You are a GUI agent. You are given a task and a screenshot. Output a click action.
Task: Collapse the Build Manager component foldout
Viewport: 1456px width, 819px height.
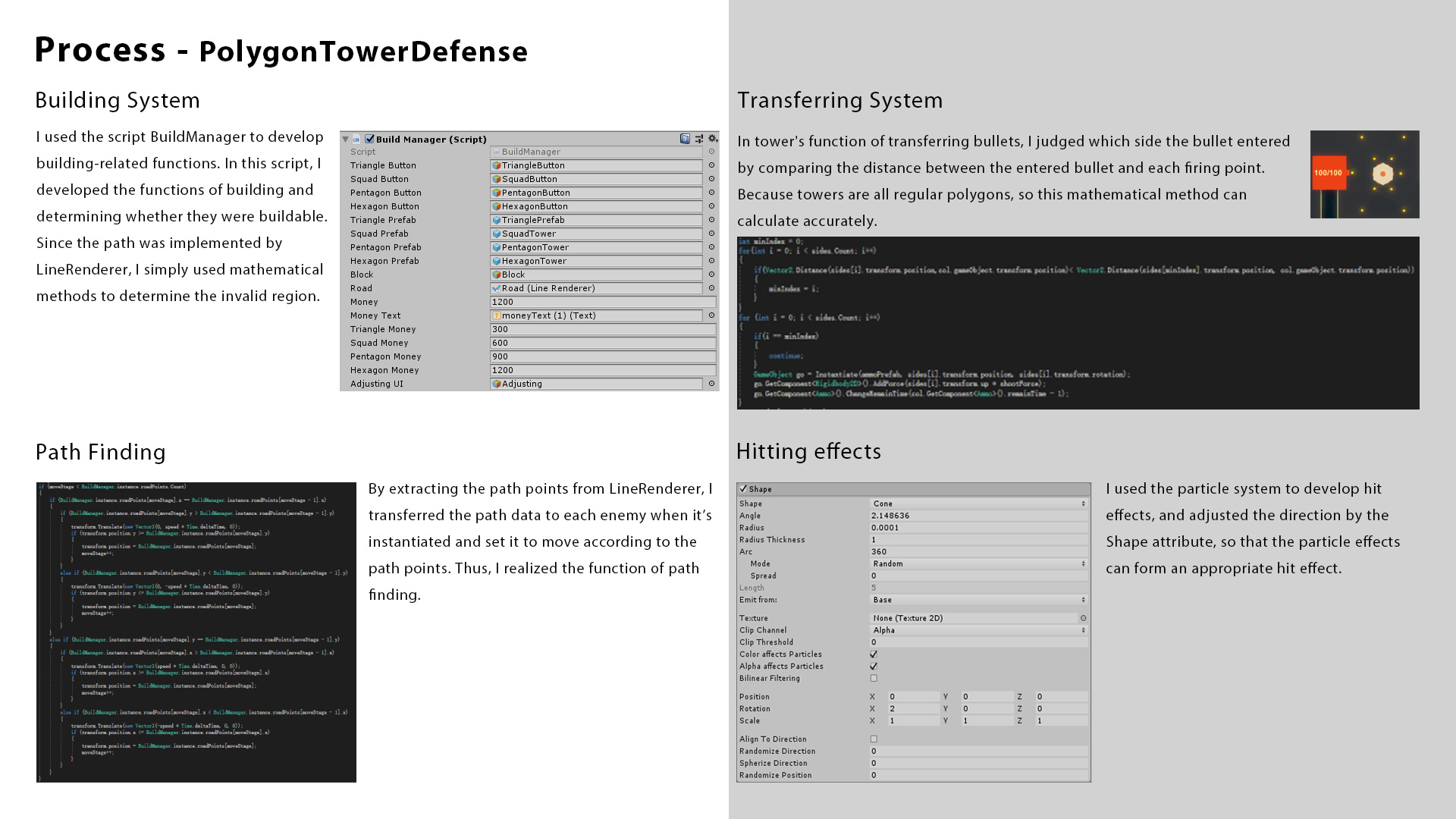click(x=346, y=140)
